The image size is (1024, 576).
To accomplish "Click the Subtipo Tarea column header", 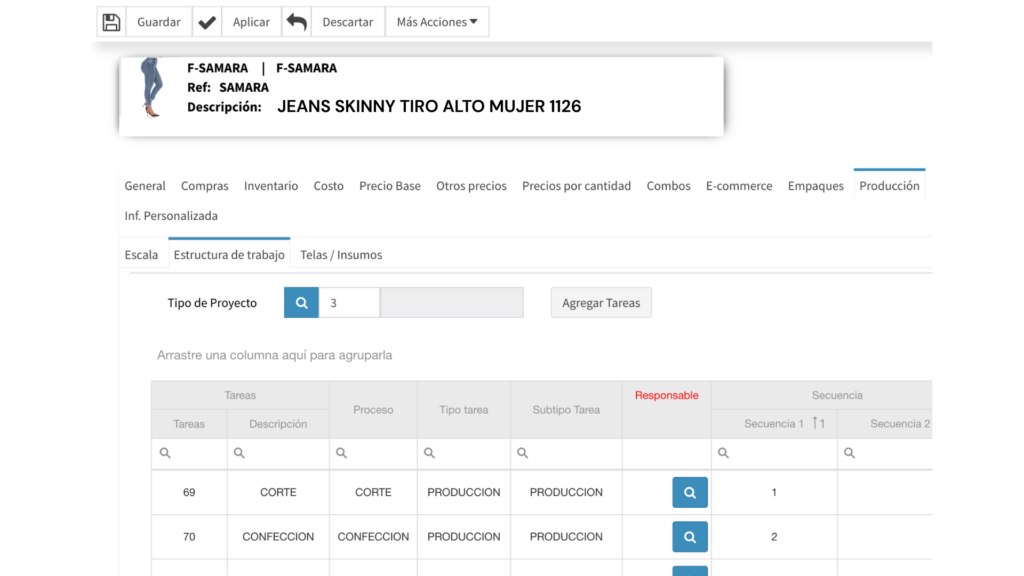I will point(566,410).
